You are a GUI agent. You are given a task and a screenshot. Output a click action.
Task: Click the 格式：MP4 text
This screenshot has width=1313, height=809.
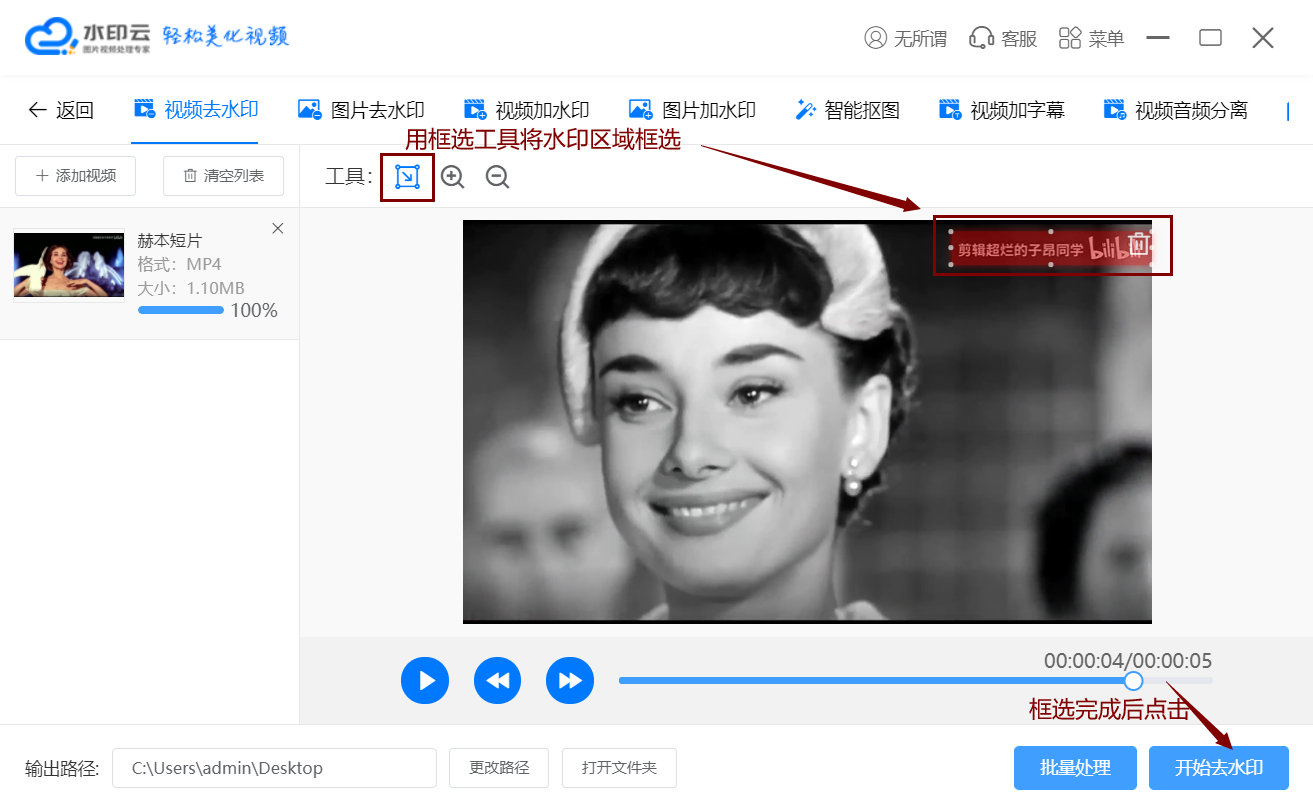(x=179, y=265)
